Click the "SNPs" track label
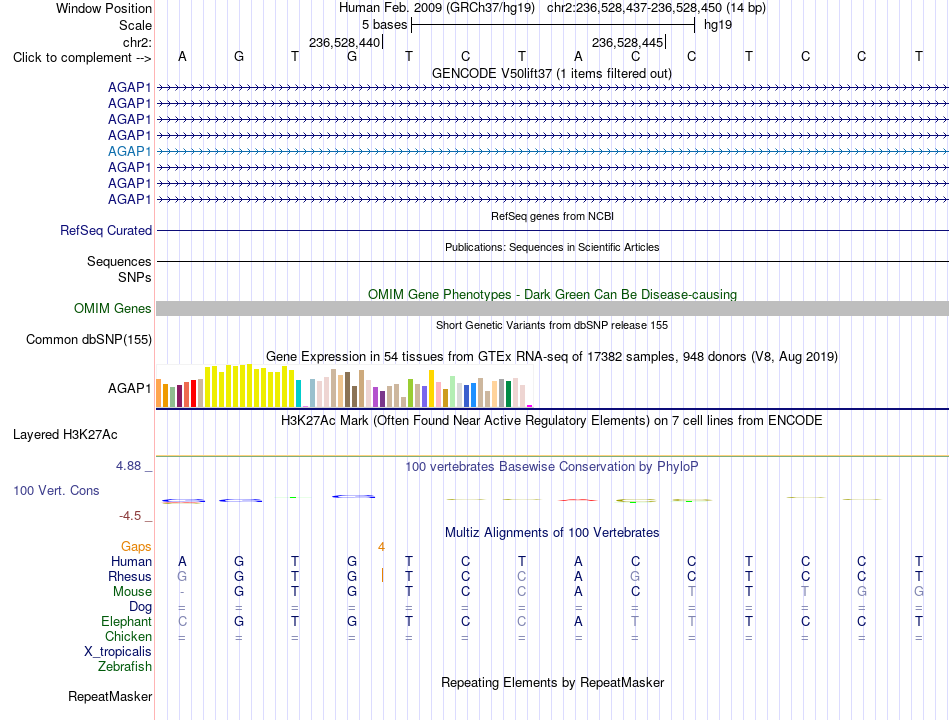This screenshot has width=950, height=720. click(135, 277)
